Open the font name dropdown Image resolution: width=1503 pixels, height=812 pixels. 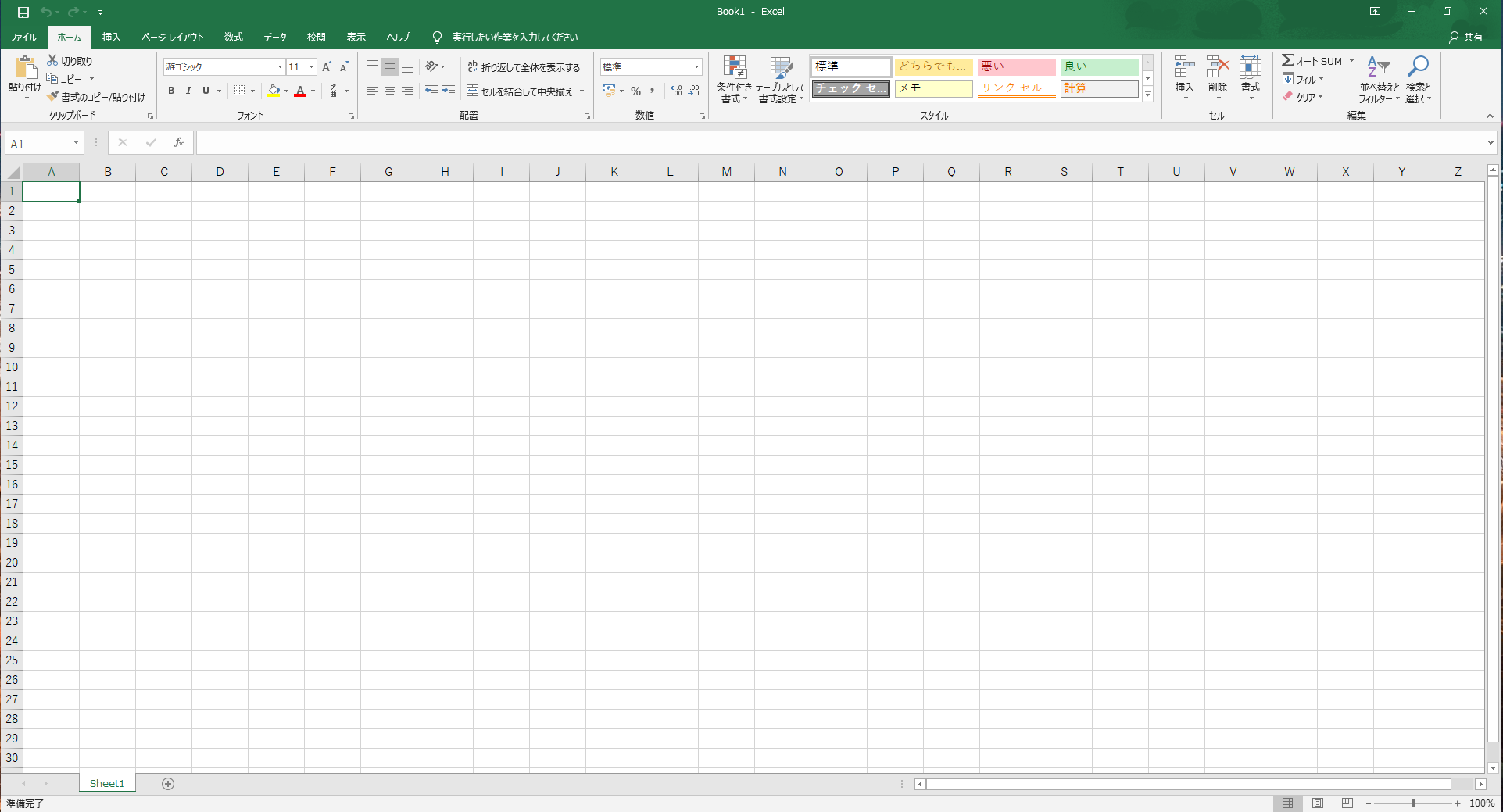(x=280, y=67)
